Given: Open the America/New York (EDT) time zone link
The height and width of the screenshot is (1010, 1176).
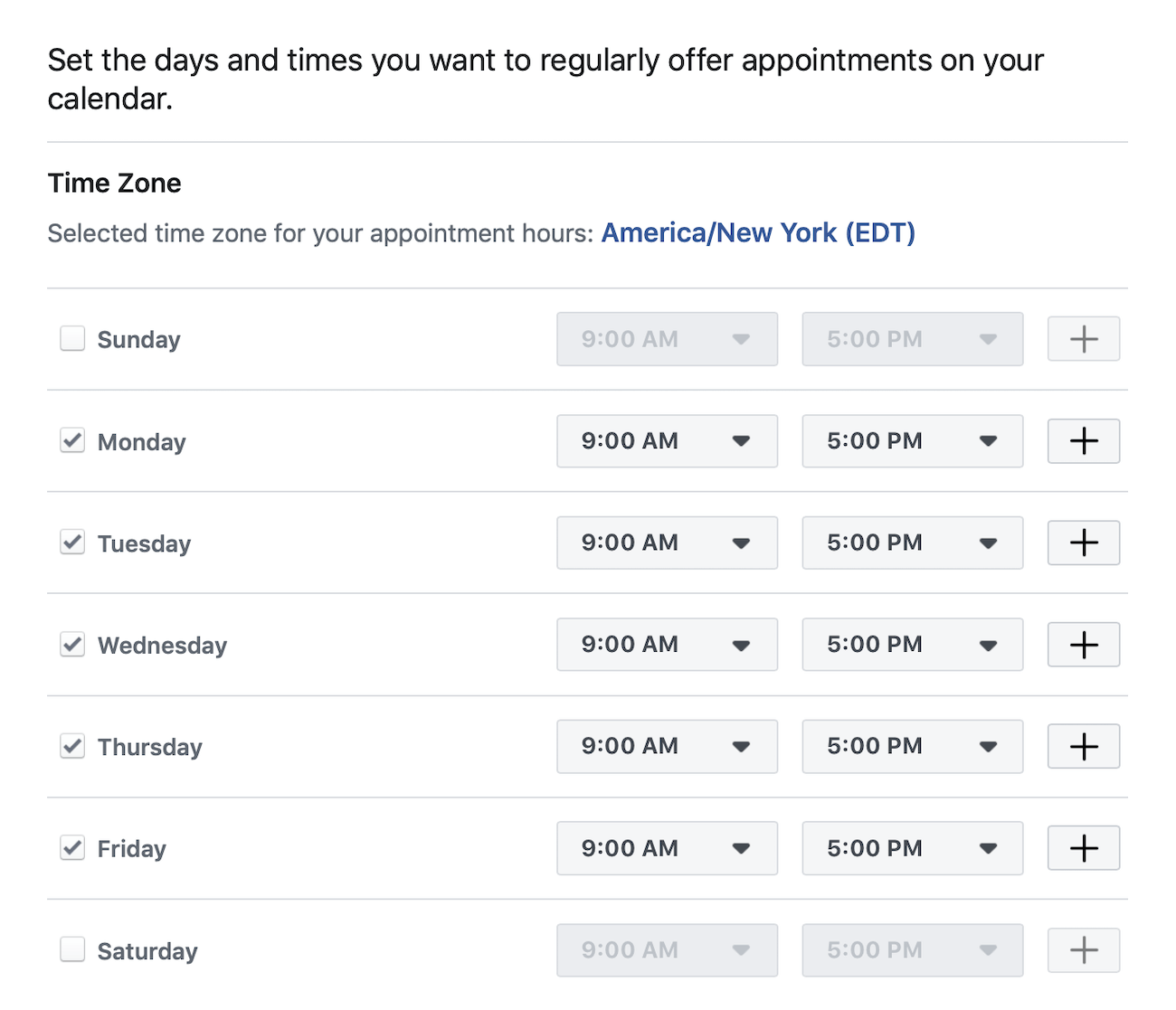Looking at the screenshot, I should point(758,233).
